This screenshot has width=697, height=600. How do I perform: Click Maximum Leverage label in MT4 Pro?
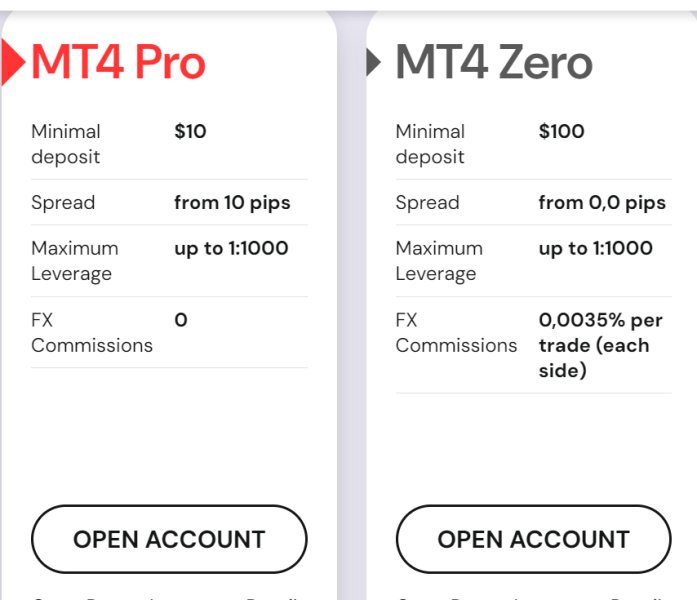(x=74, y=261)
